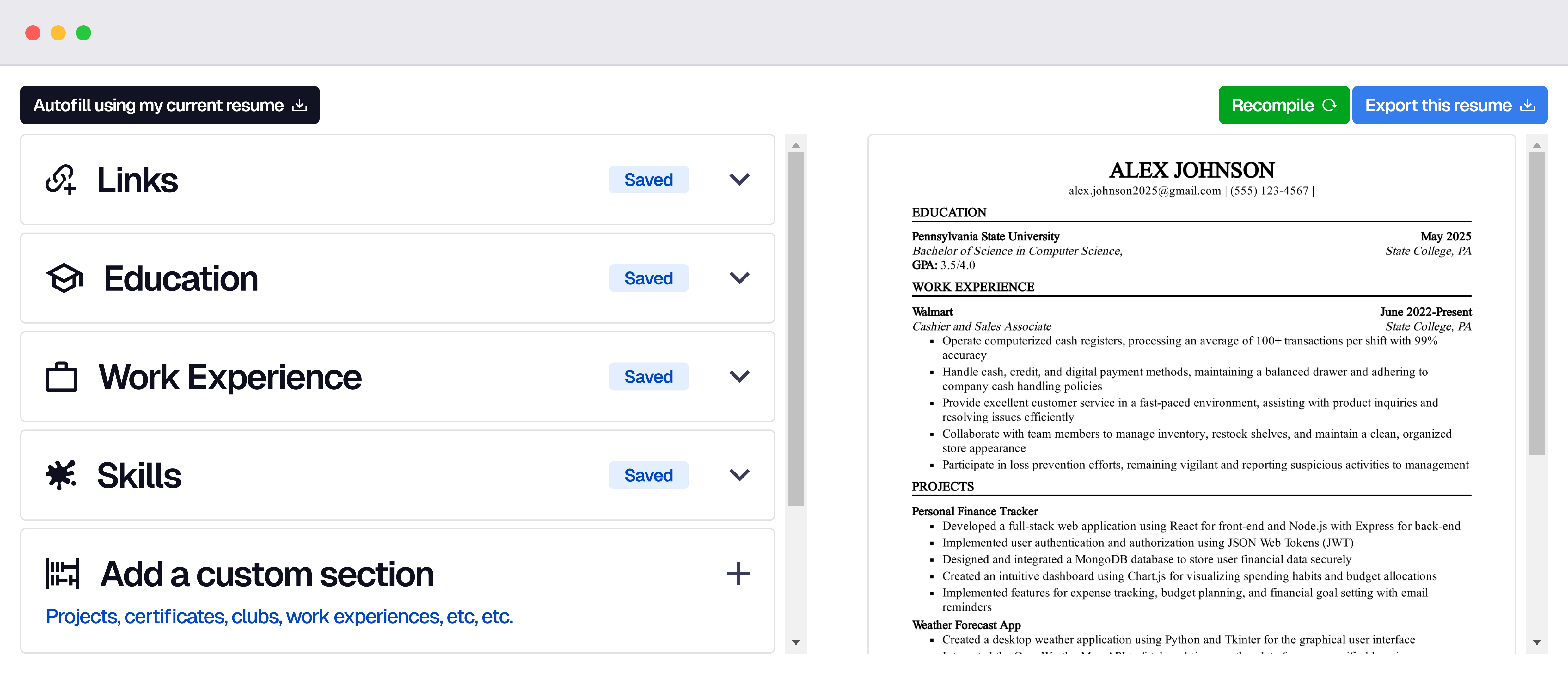Click the Export this resume button
The image size is (1568, 694).
1449,104
